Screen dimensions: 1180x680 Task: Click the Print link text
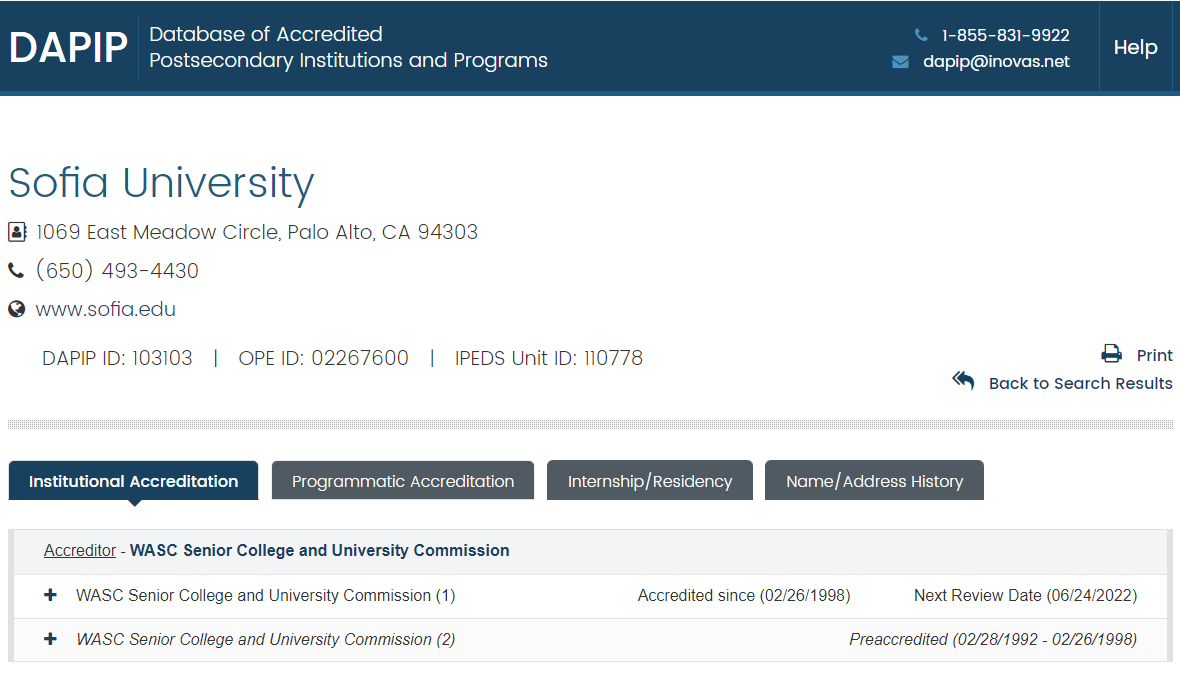[1154, 355]
